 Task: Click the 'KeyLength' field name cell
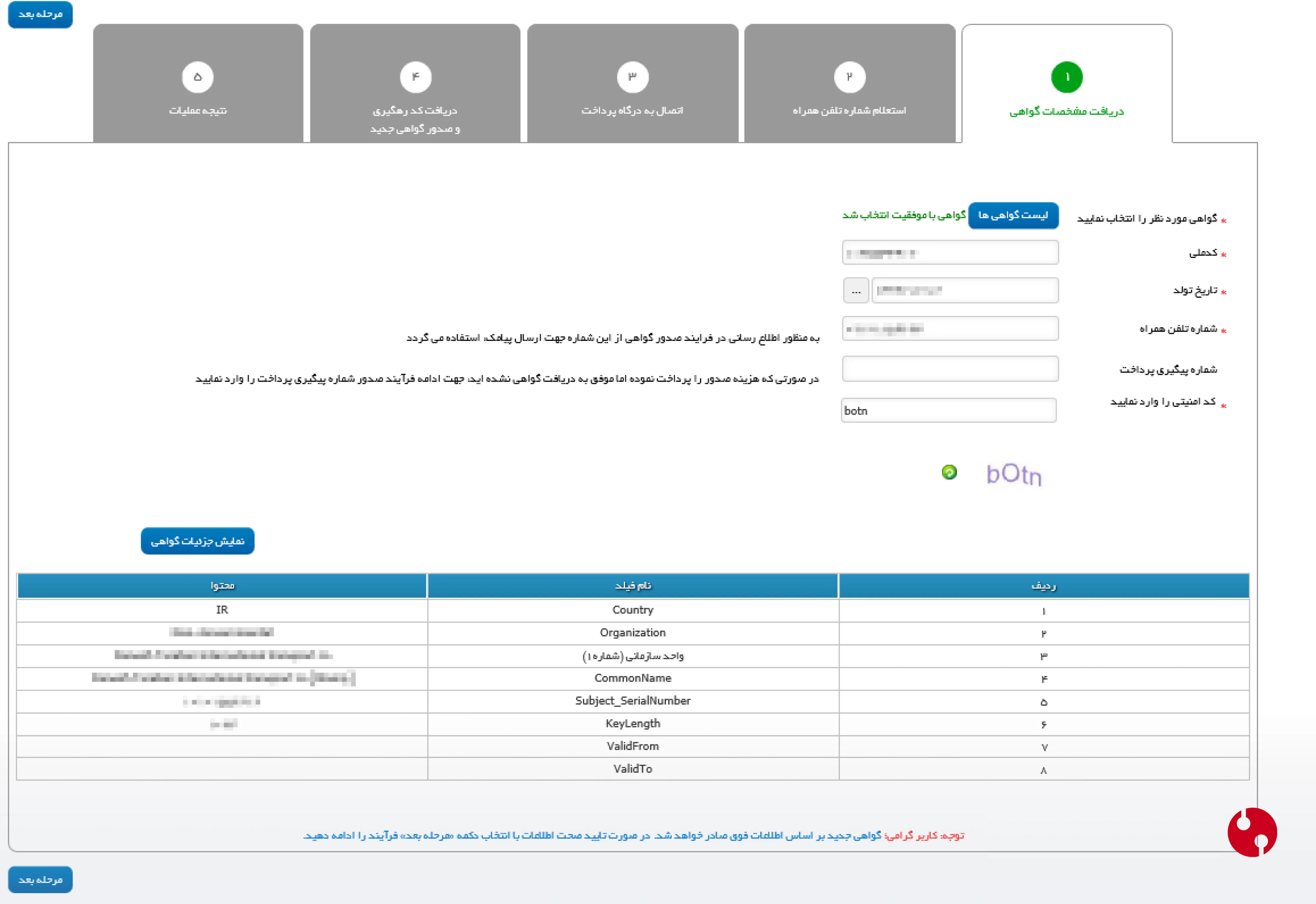click(633, 724)
